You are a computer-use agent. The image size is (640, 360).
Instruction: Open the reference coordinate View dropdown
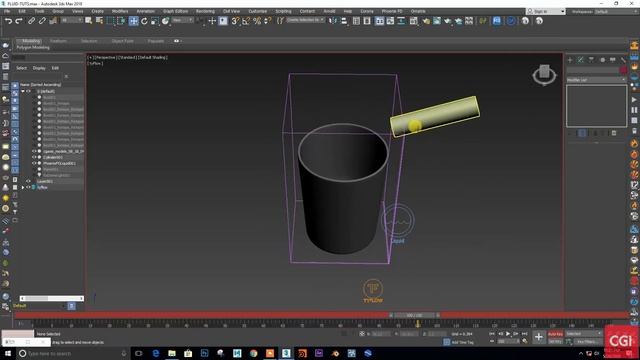tap(182, 20)
